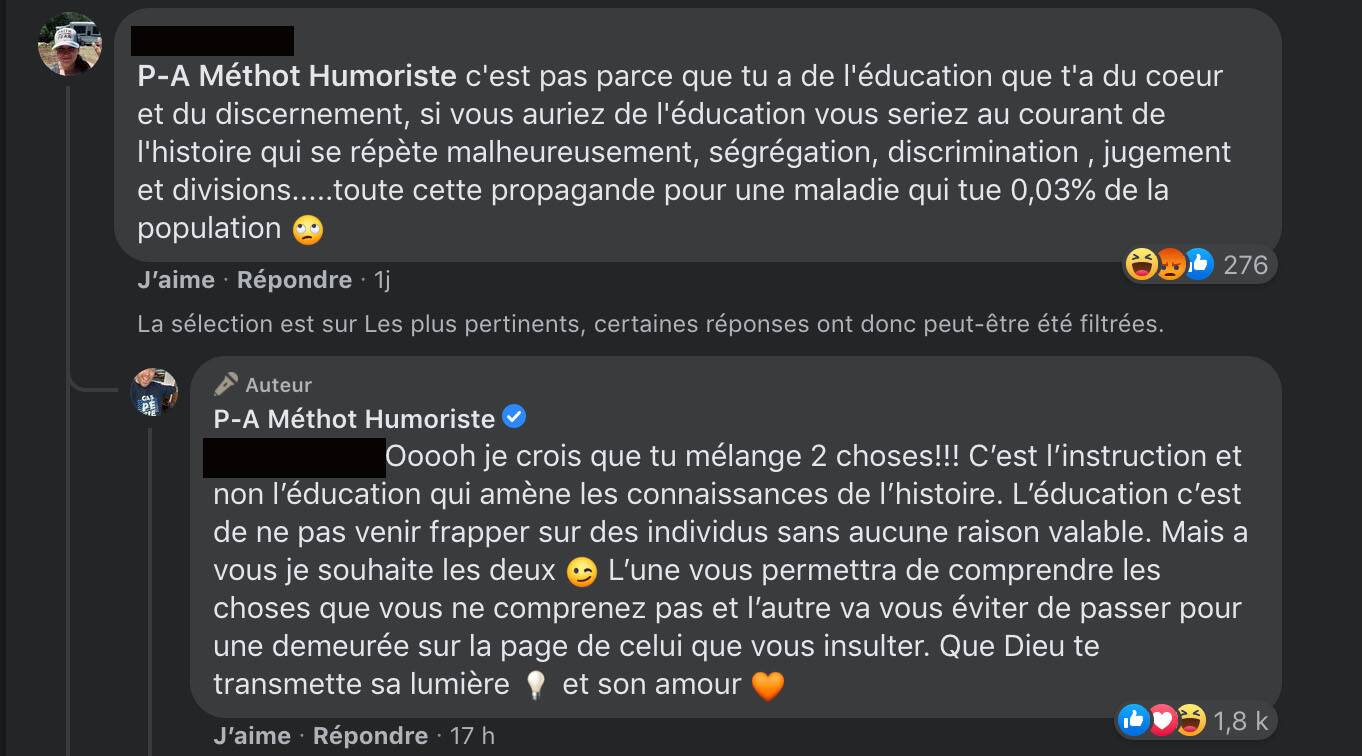Open the author's profile picture in the reply
The image size is (1362, 756).
(154, 392)
